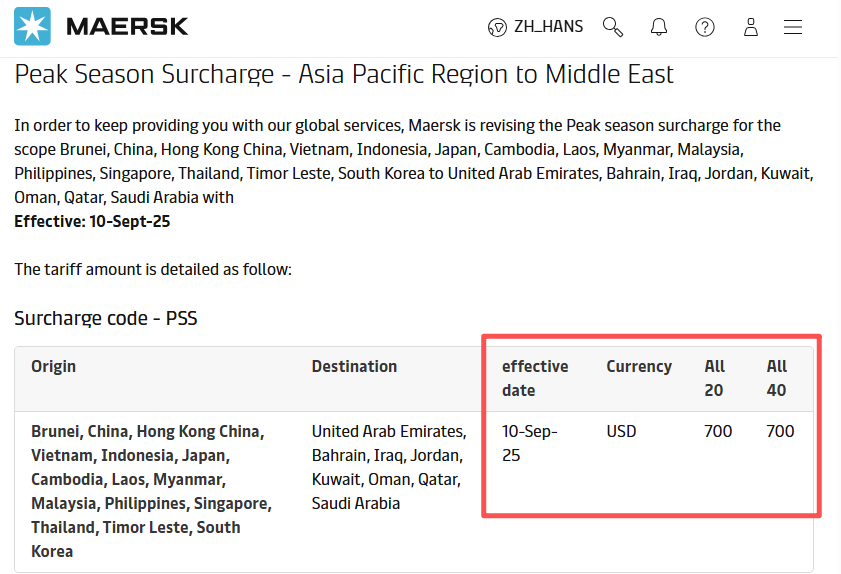Click the Peak Season Surcharge page title

(x=344, y=74)
